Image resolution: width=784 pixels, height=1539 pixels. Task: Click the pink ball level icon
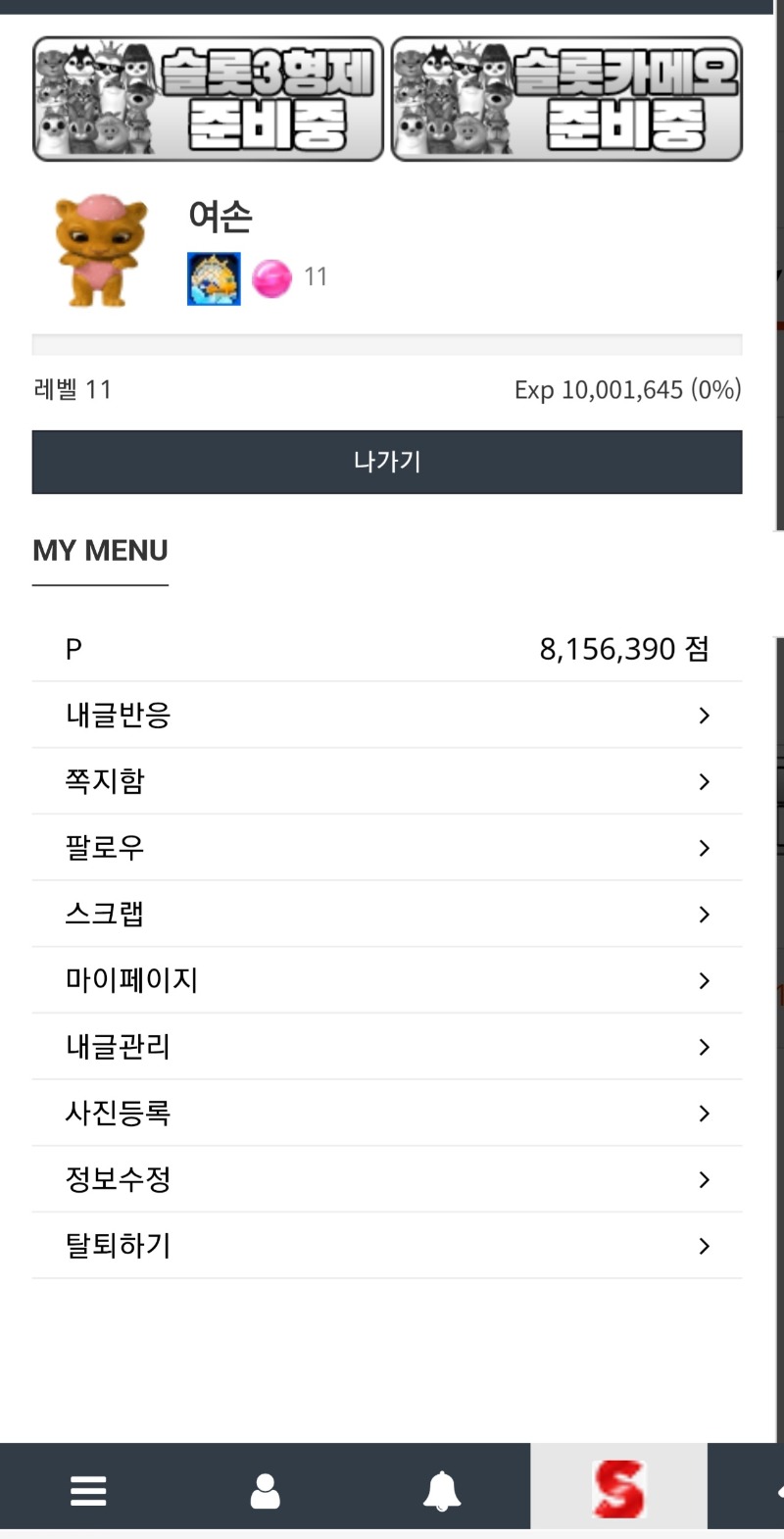[x=271, y=278]
